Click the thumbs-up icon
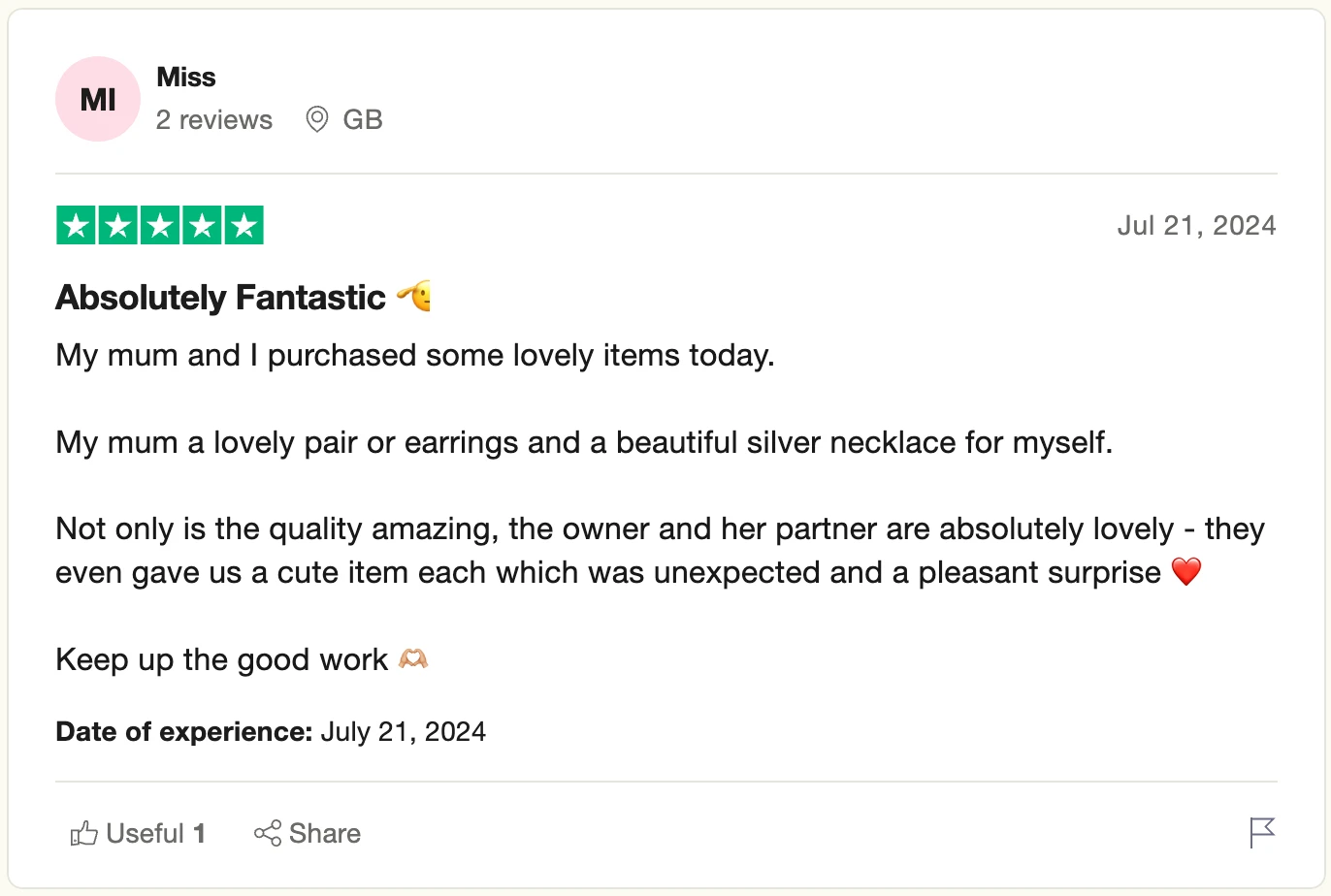This screenshot has height=896, width=1331. coord(84,834)
